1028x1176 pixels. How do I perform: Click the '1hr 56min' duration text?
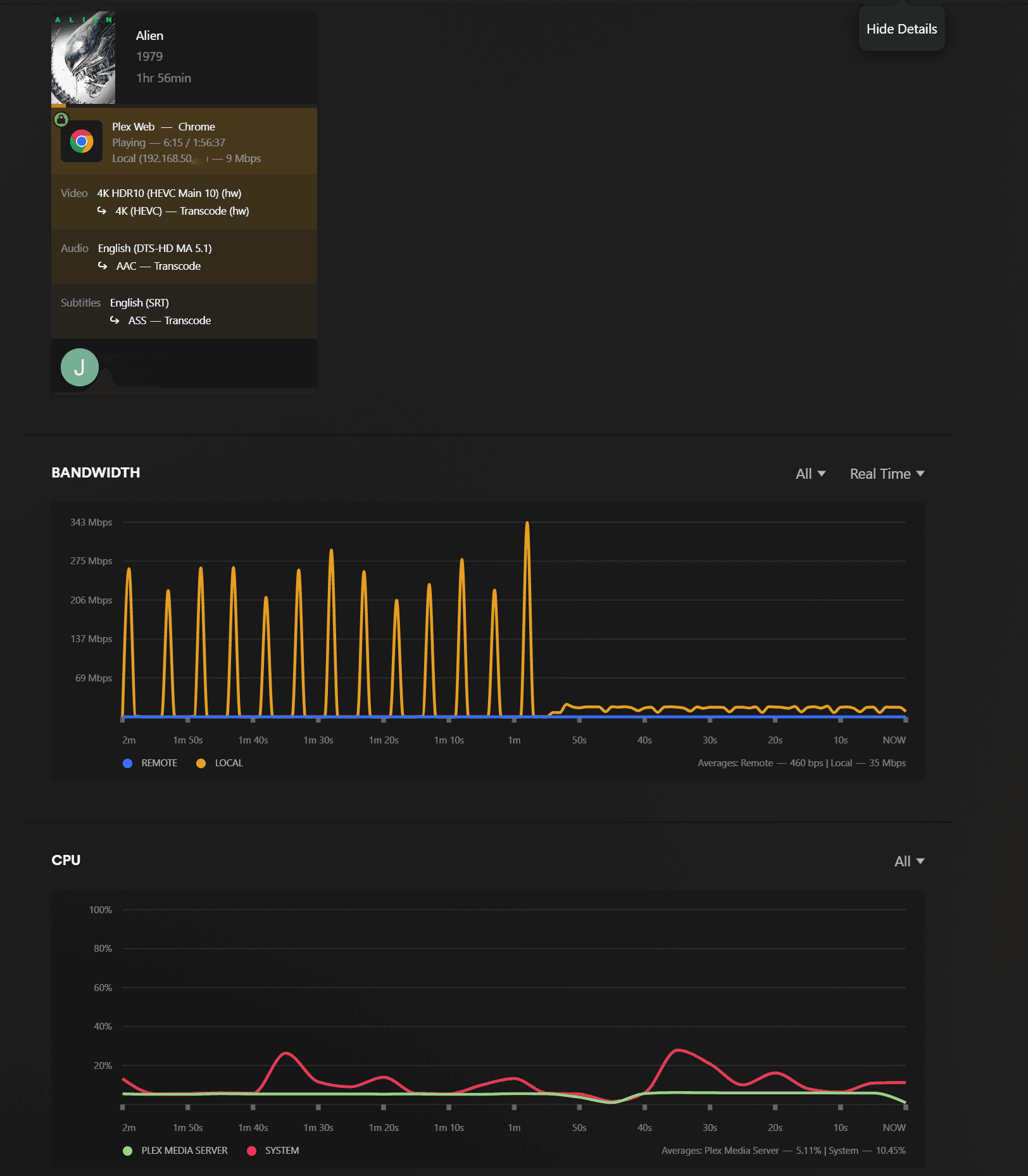tap(163, 78)
